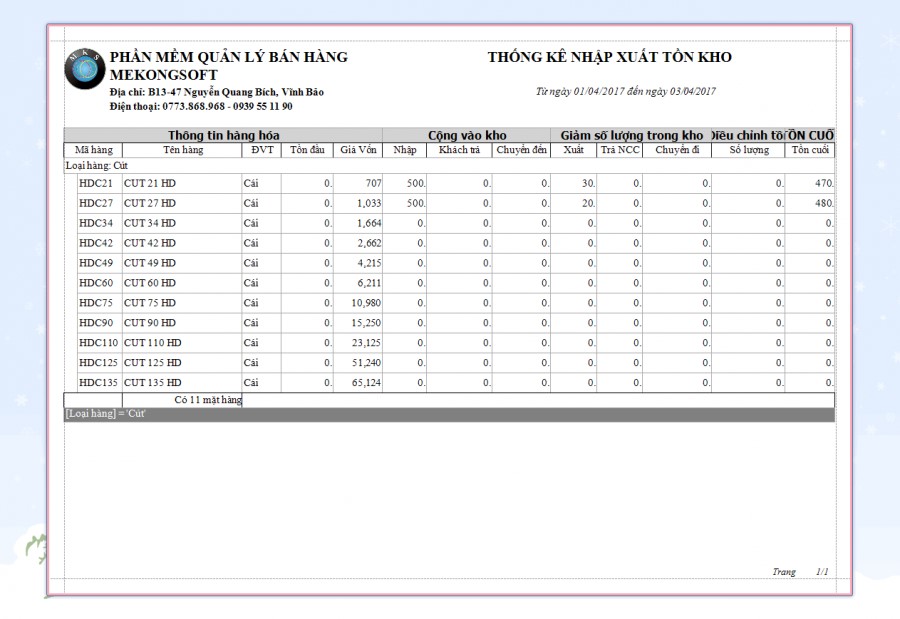
Task: Select item code HDC90
Action: tap(96, 323)
